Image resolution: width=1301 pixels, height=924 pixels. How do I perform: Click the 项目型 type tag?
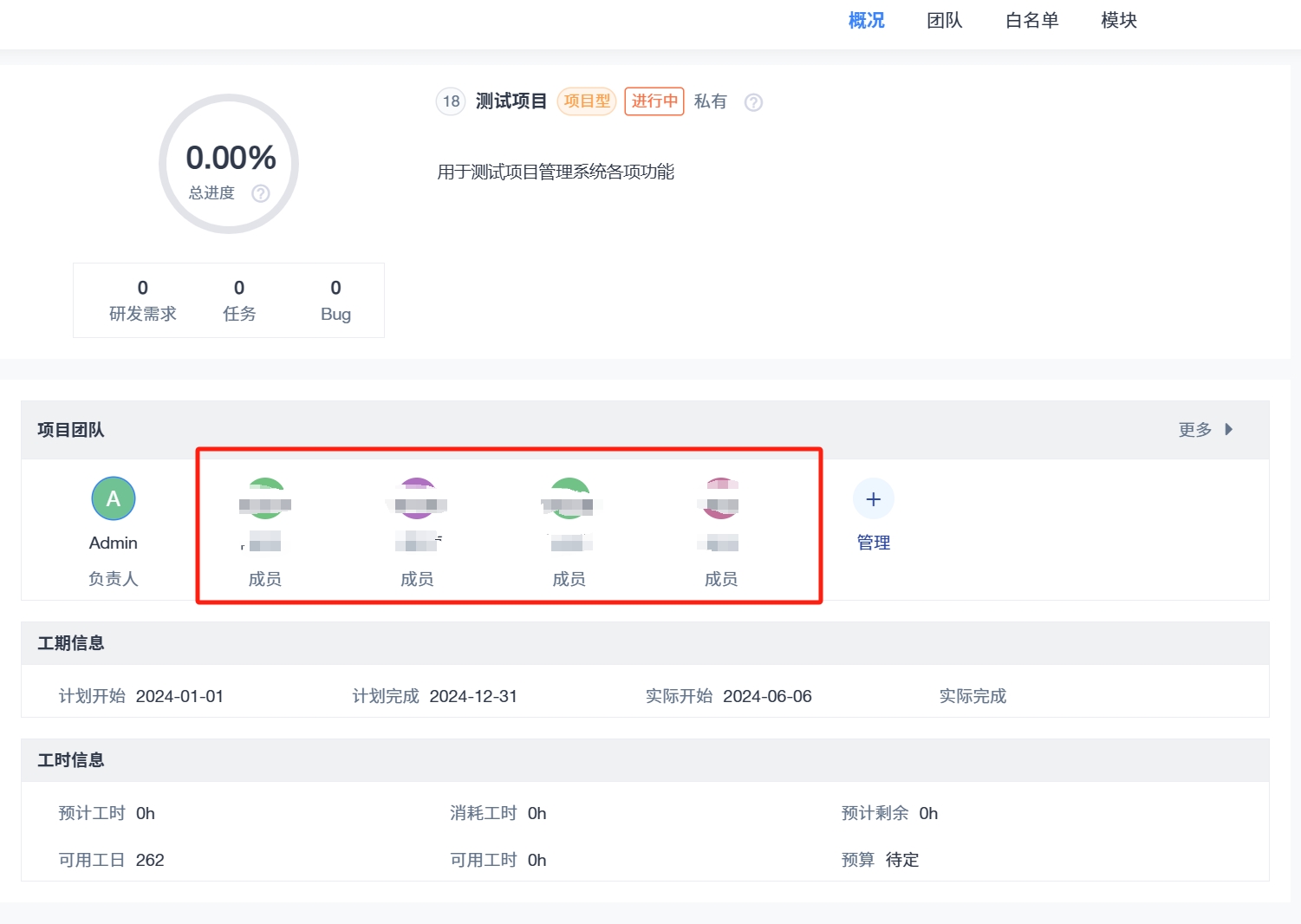(x=587, y=101)
